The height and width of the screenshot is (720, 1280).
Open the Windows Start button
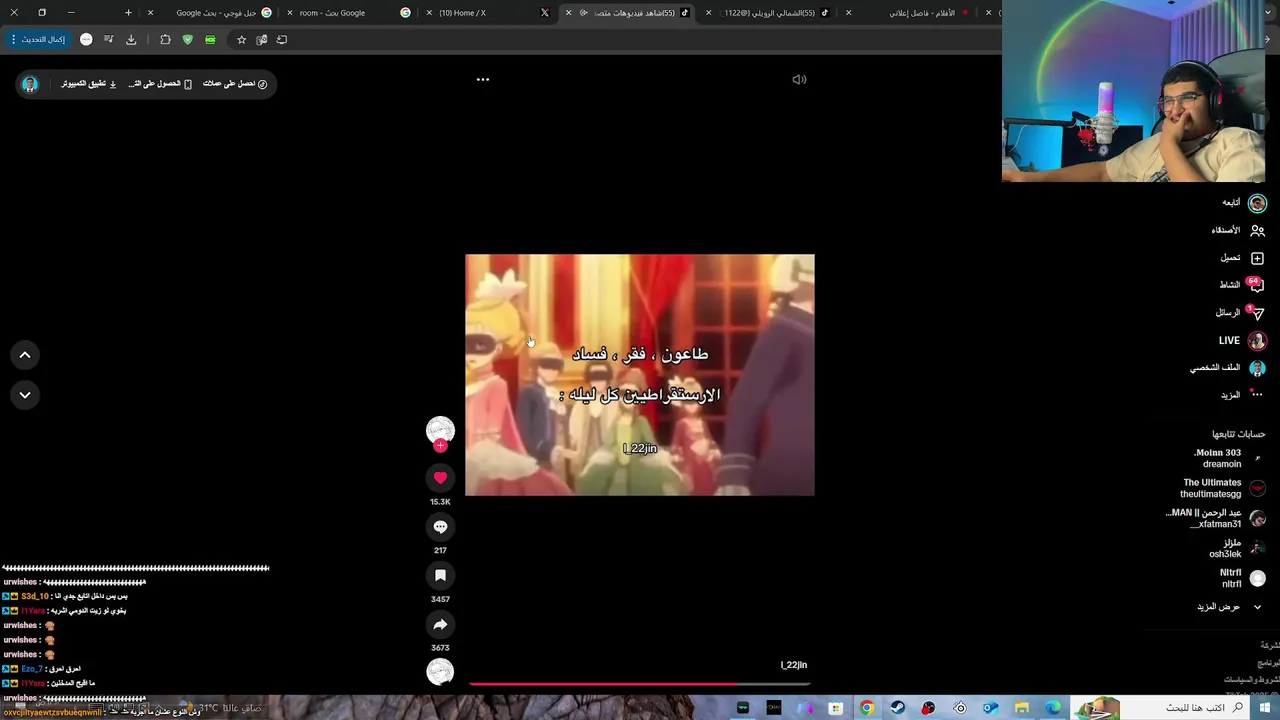1265,708
